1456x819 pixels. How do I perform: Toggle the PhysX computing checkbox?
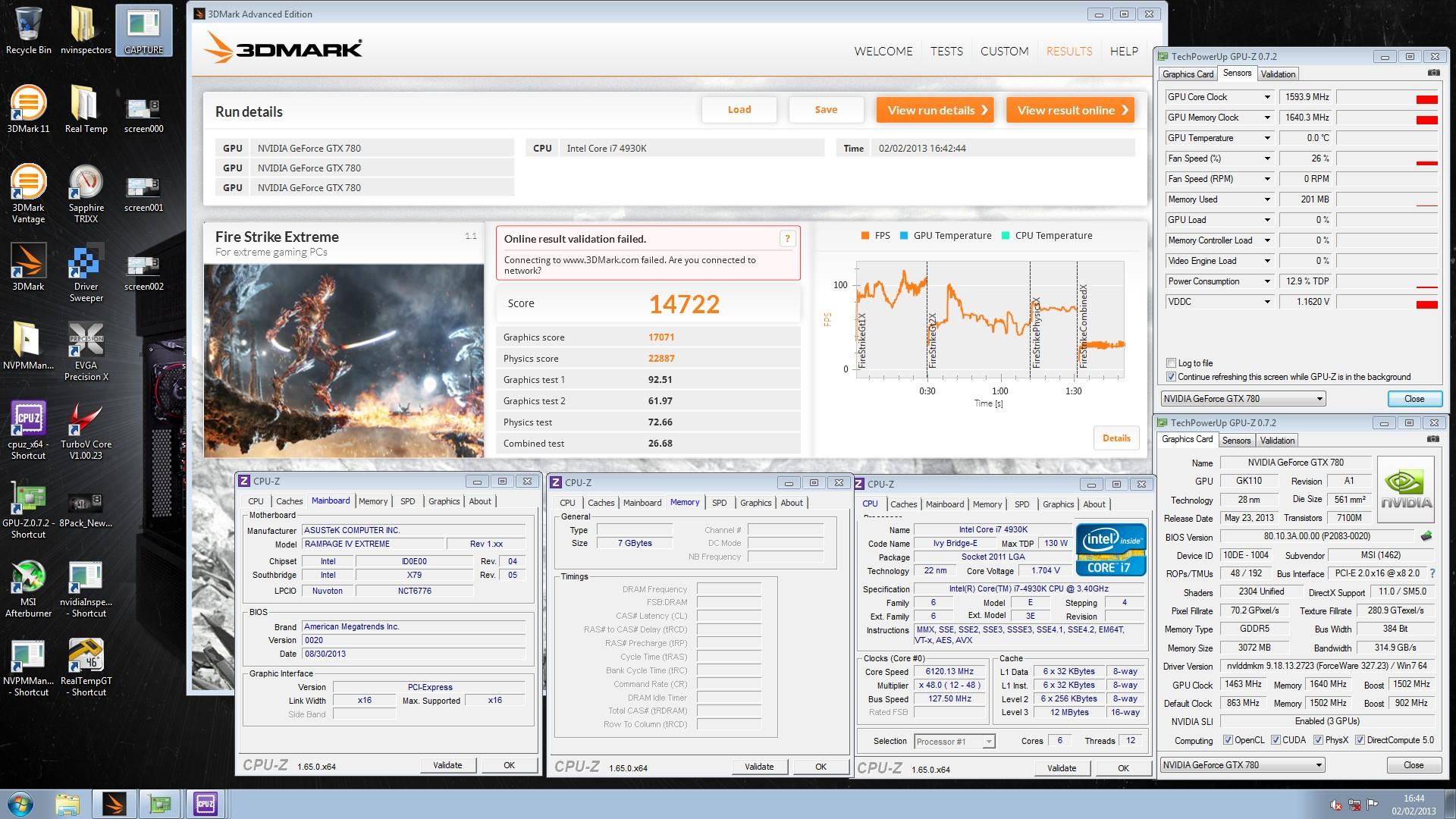[1318, 740]
